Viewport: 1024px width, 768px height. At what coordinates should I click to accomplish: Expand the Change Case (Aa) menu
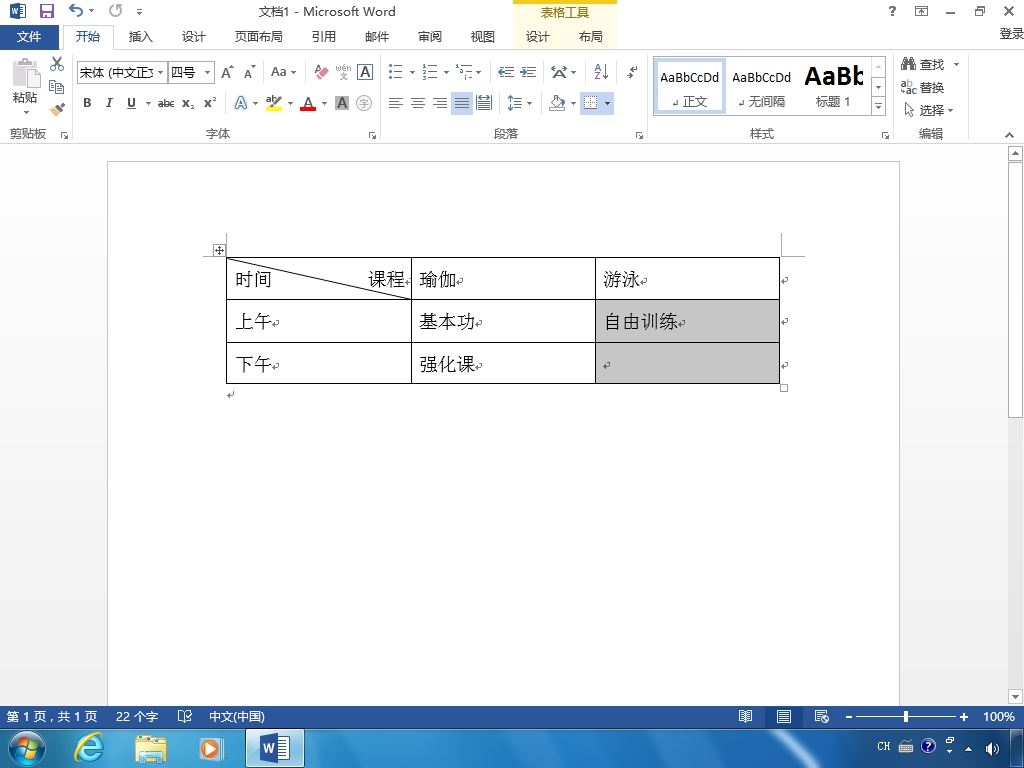coord(283,72)
